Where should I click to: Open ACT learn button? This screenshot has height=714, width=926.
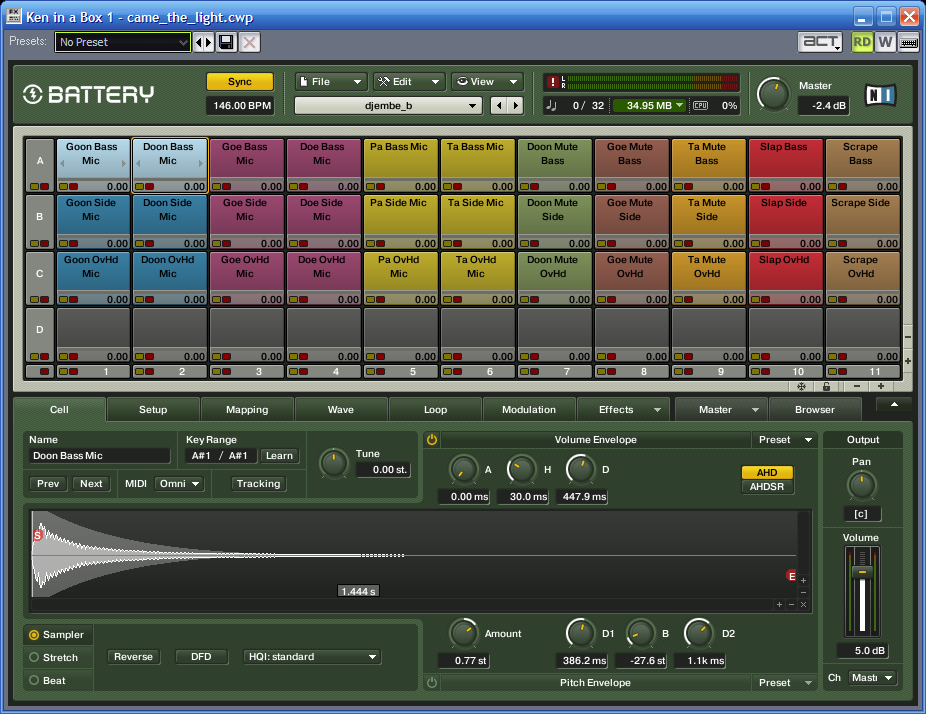pyautogui.click(x=820, y=42)
